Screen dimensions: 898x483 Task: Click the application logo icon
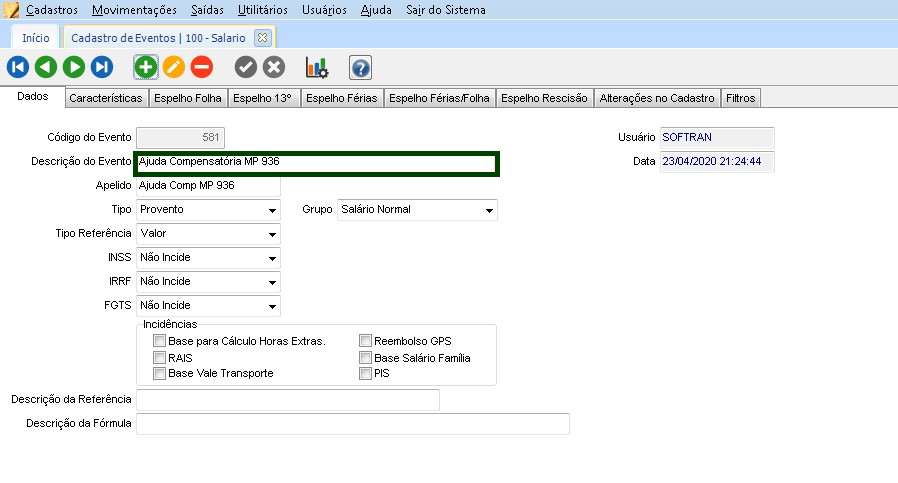11,10
